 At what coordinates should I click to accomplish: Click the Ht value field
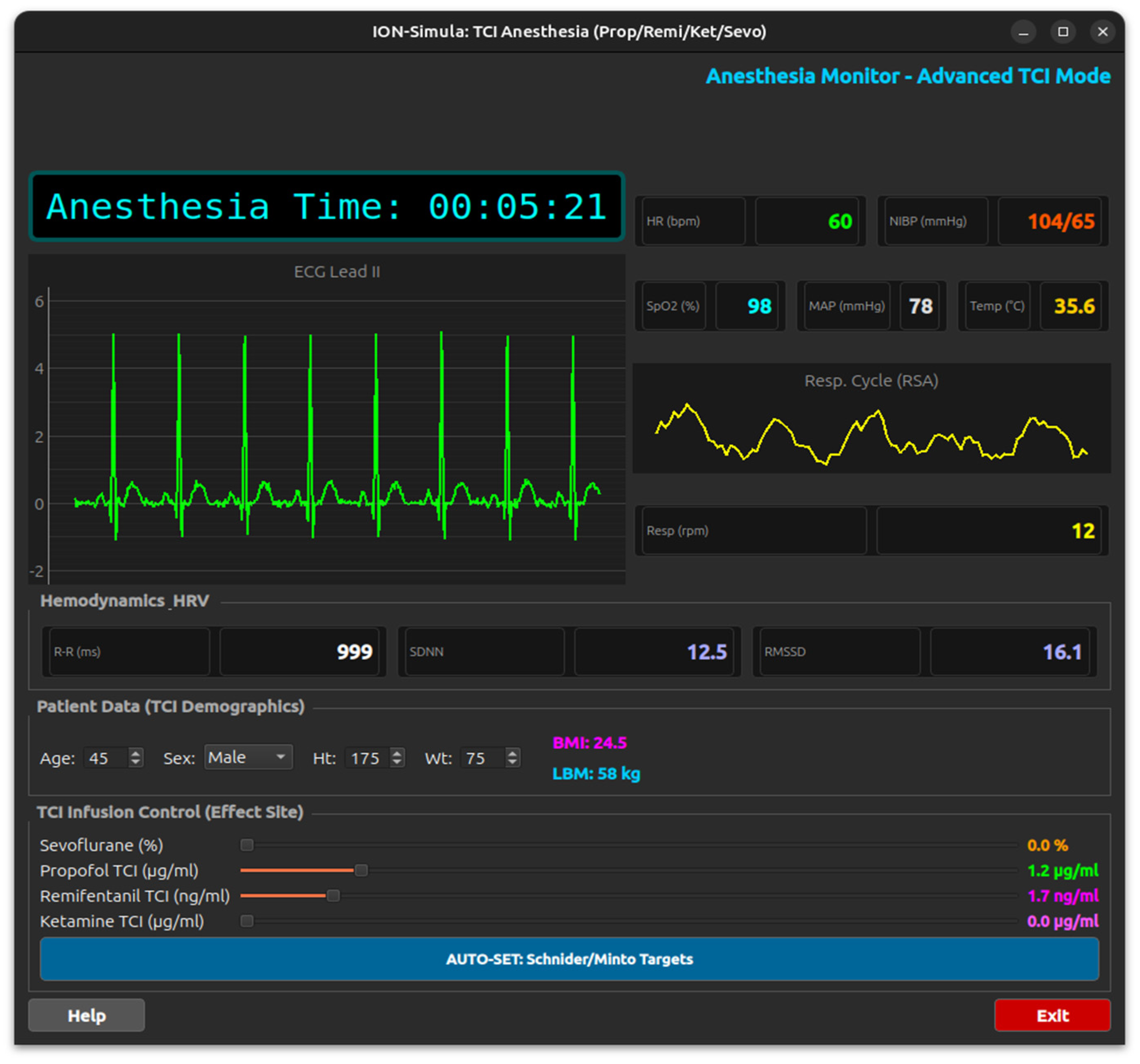coord(368,758)
